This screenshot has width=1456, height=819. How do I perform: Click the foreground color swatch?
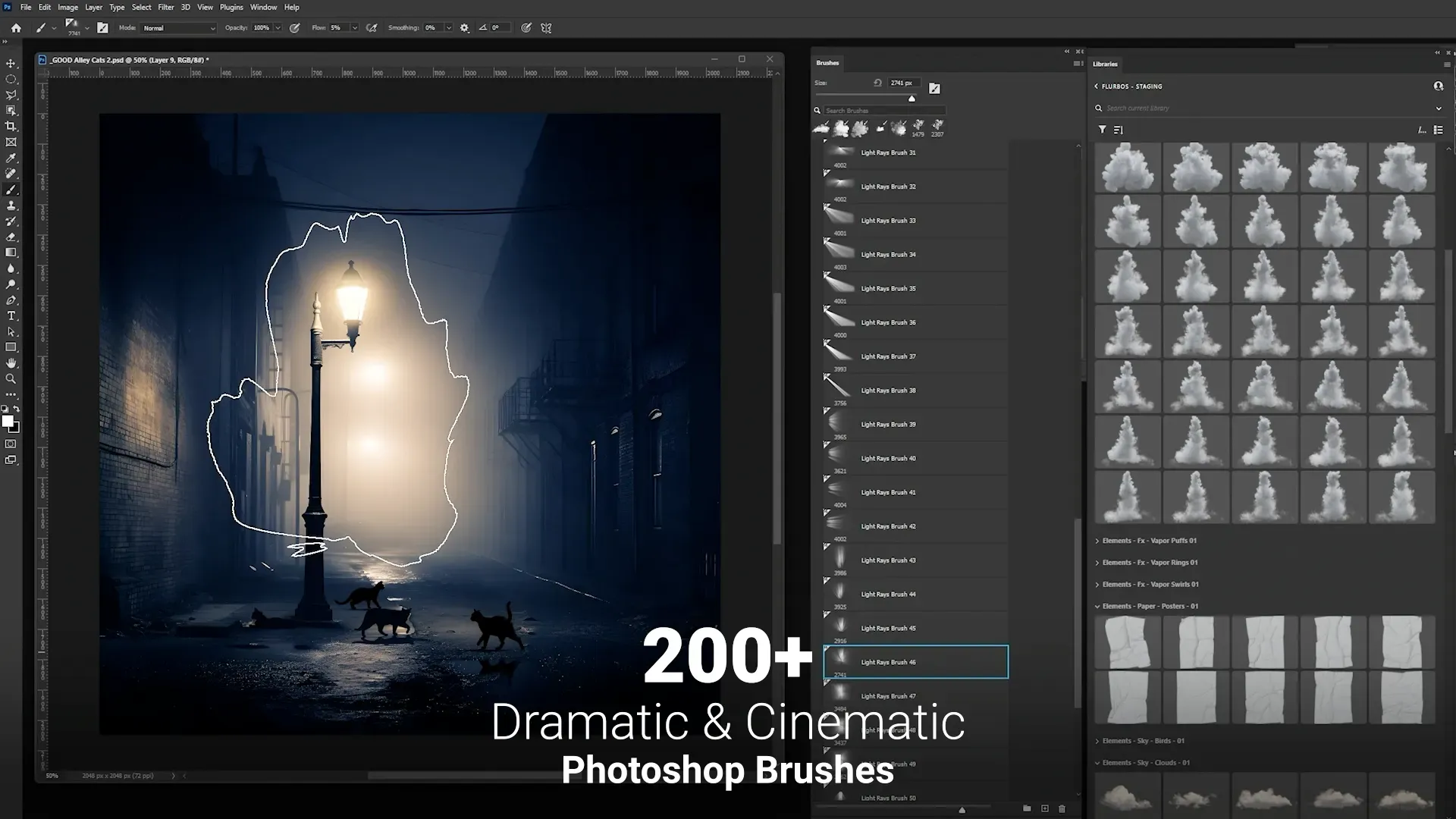(x=7, y=421)
